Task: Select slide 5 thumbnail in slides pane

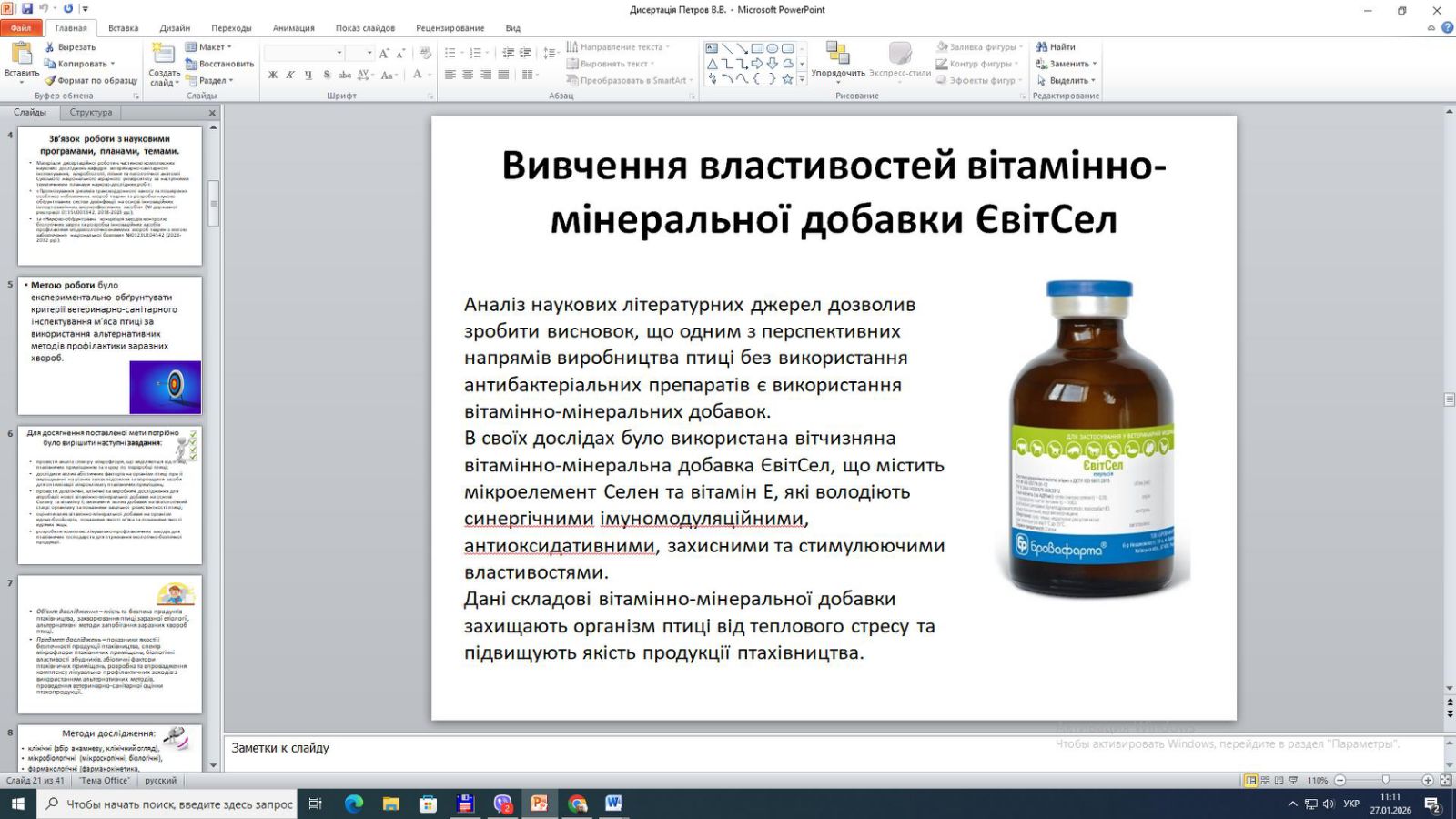Action: point(110,346)
